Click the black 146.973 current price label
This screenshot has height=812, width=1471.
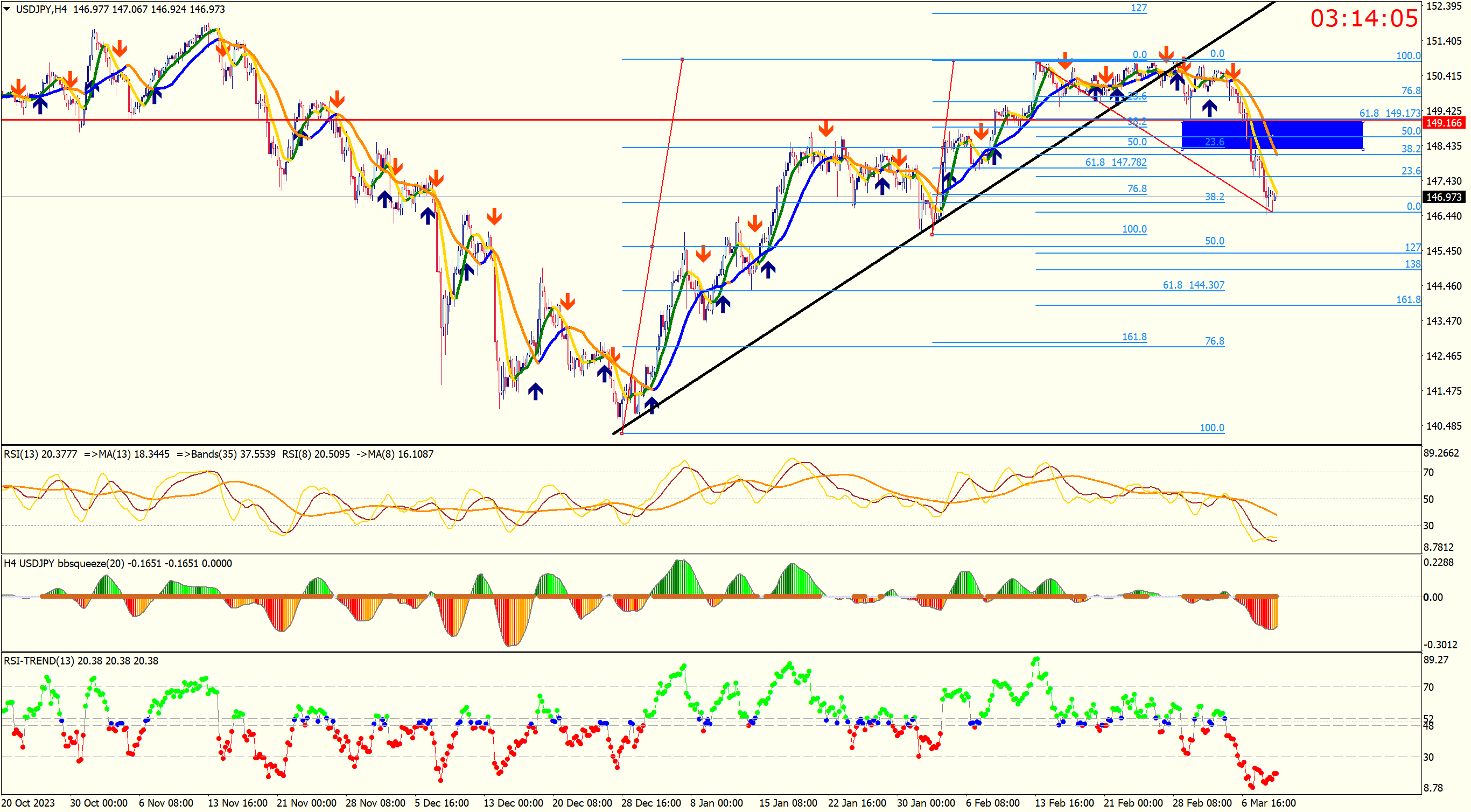pos(1443,197)
